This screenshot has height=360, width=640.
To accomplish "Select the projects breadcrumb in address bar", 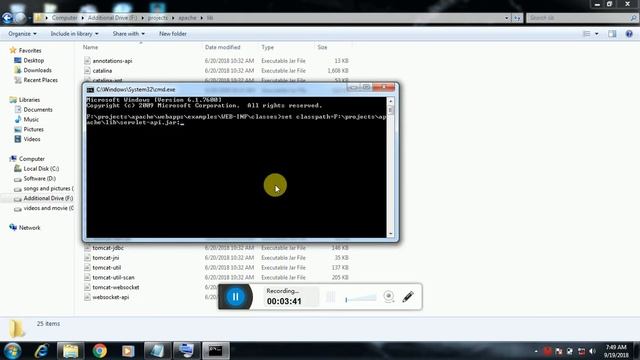I will coord(158,18).
